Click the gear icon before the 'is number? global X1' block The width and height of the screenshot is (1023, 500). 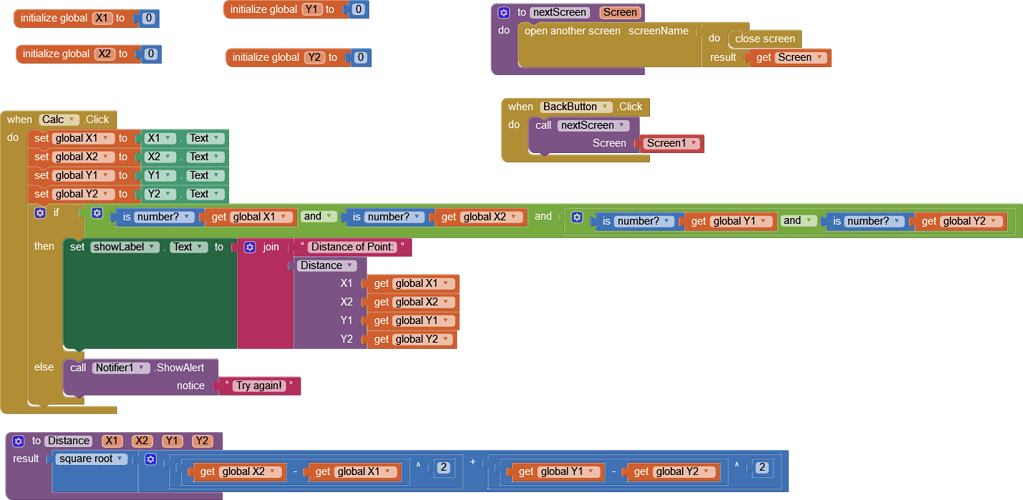[97, 213]
